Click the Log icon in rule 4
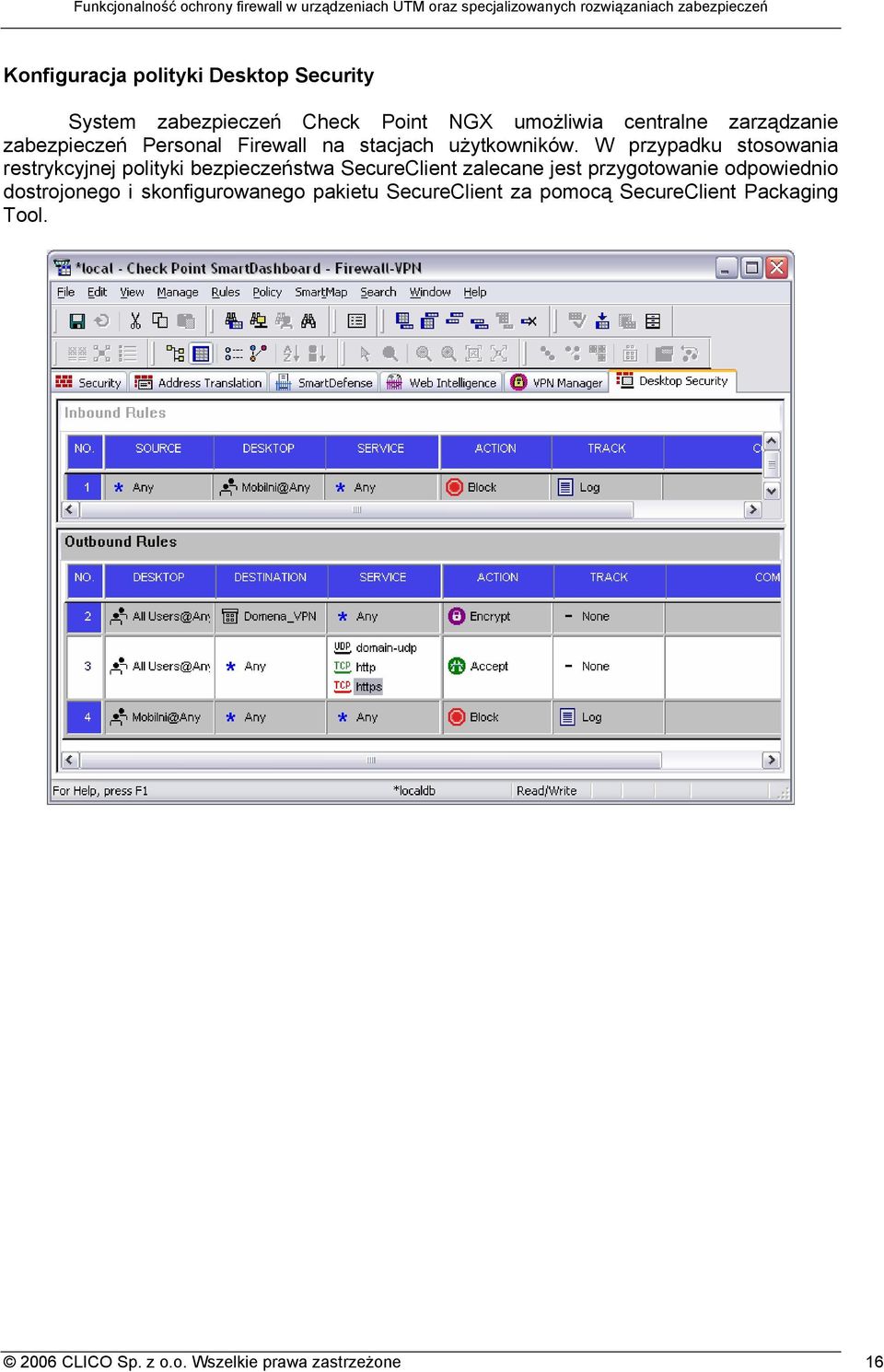This screenshot has height=1372, width=884. click(x=568, y=717)
